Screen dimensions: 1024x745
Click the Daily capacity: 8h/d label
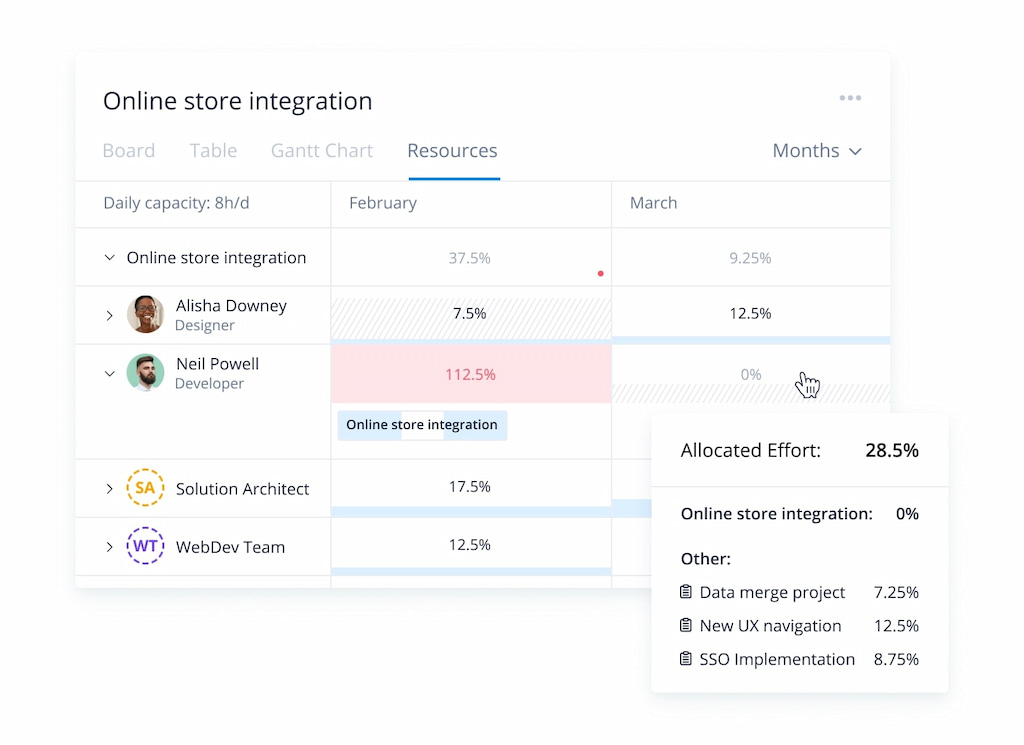coord(176,203)
